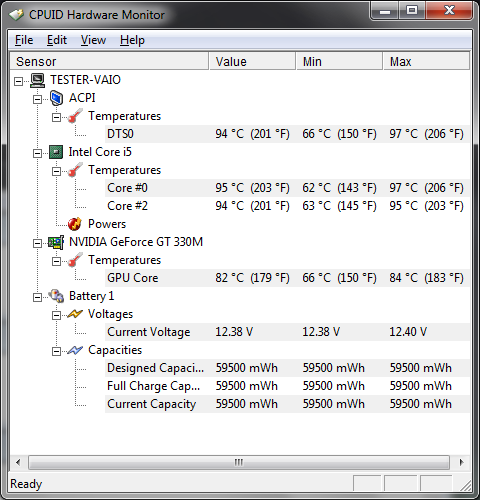Viewport: 481px width, 502px height.
Task: Click the ACPI monitor icon
Action: (x=56, y=98)
